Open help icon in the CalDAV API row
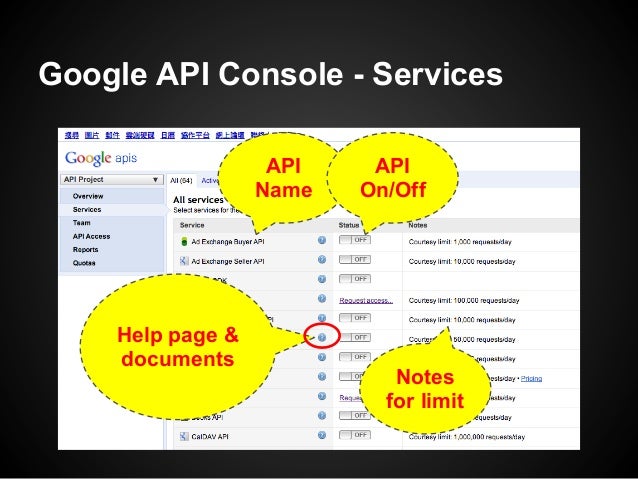 click(322, 435)
